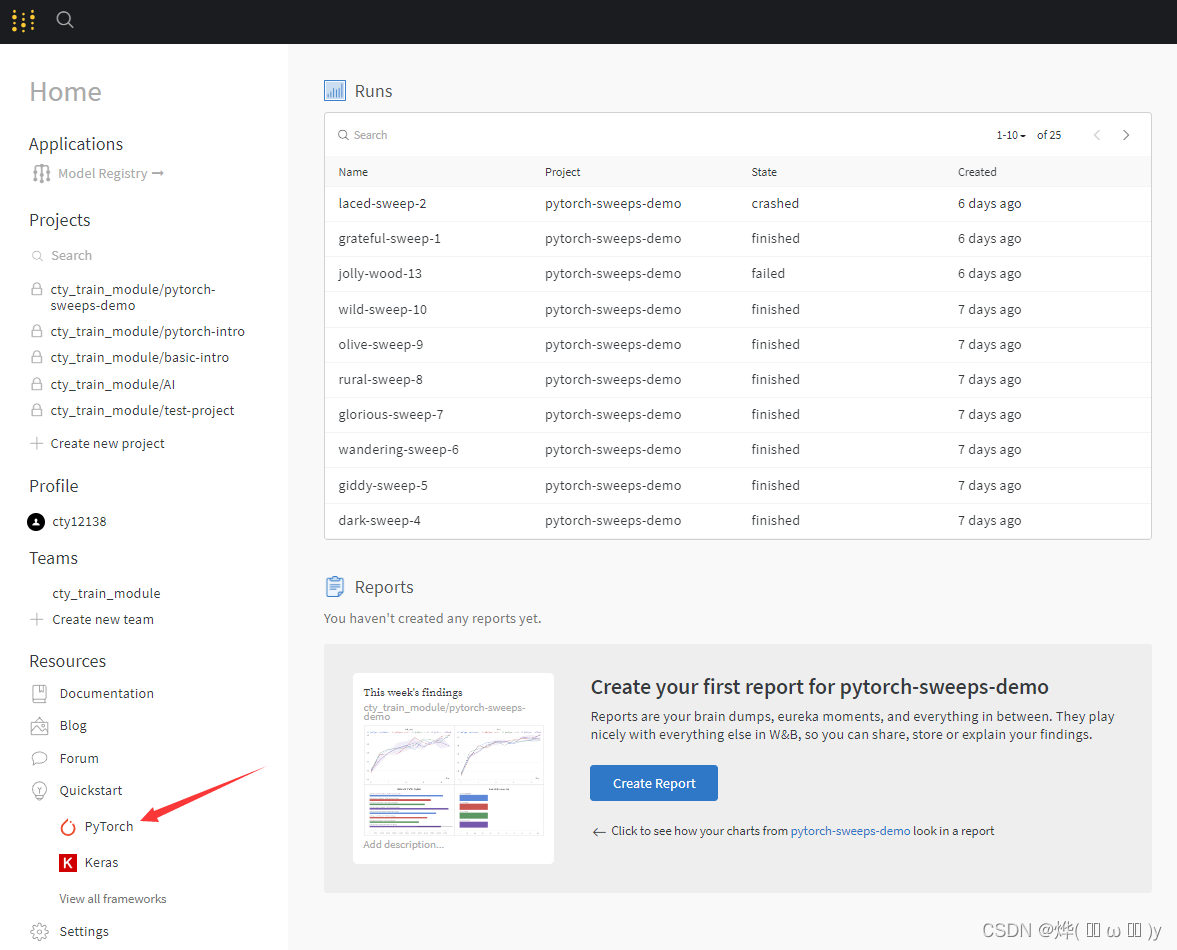Click the This week's findings report thumbnail

pos(453,768)
